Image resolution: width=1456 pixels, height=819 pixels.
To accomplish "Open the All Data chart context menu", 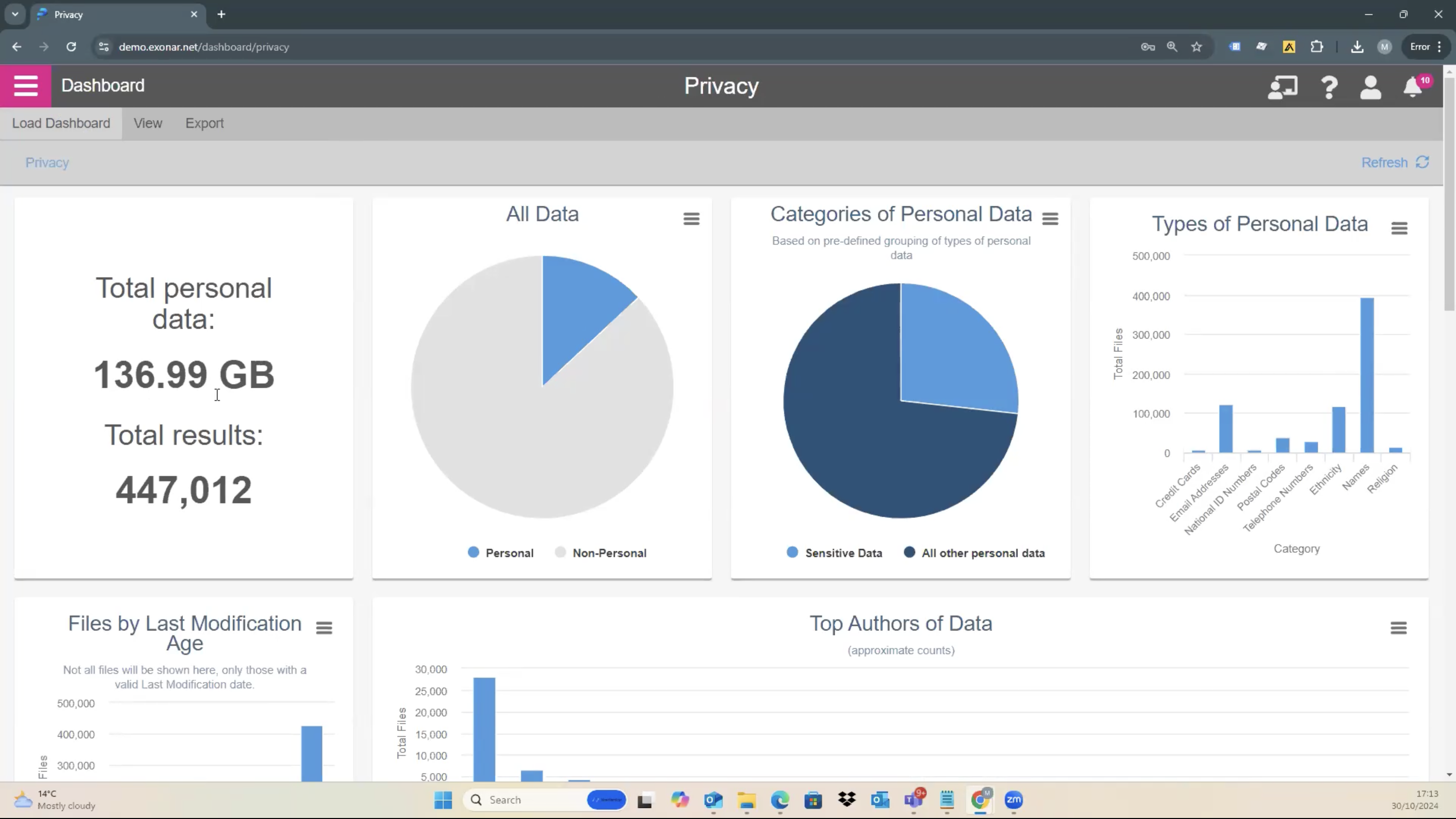I will [x=691, y=219].
